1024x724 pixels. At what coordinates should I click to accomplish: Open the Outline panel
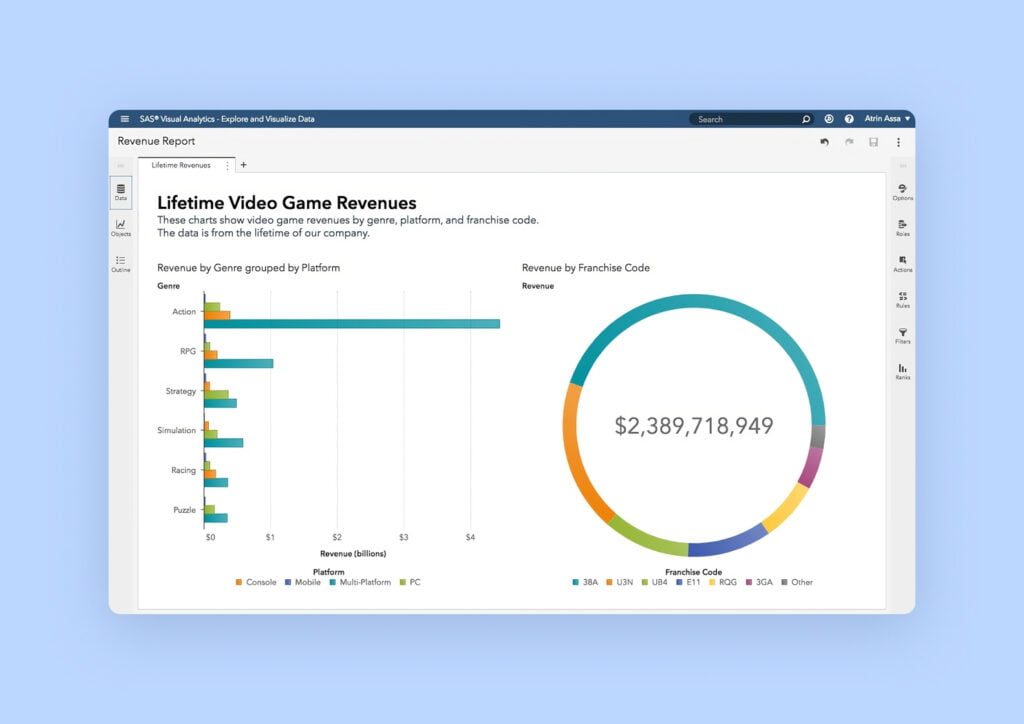120,266
